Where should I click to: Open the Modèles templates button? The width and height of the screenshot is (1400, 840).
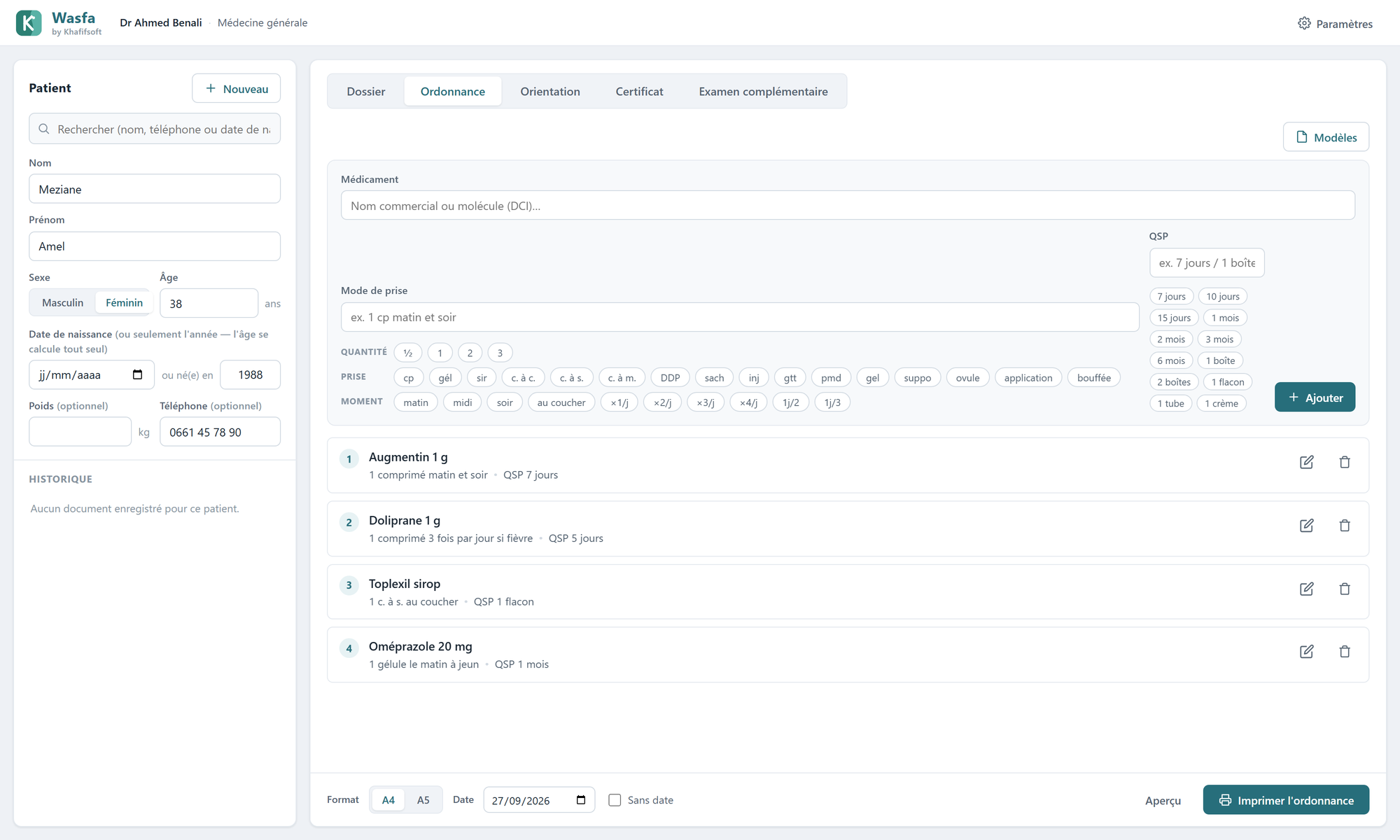point(1326,137)
